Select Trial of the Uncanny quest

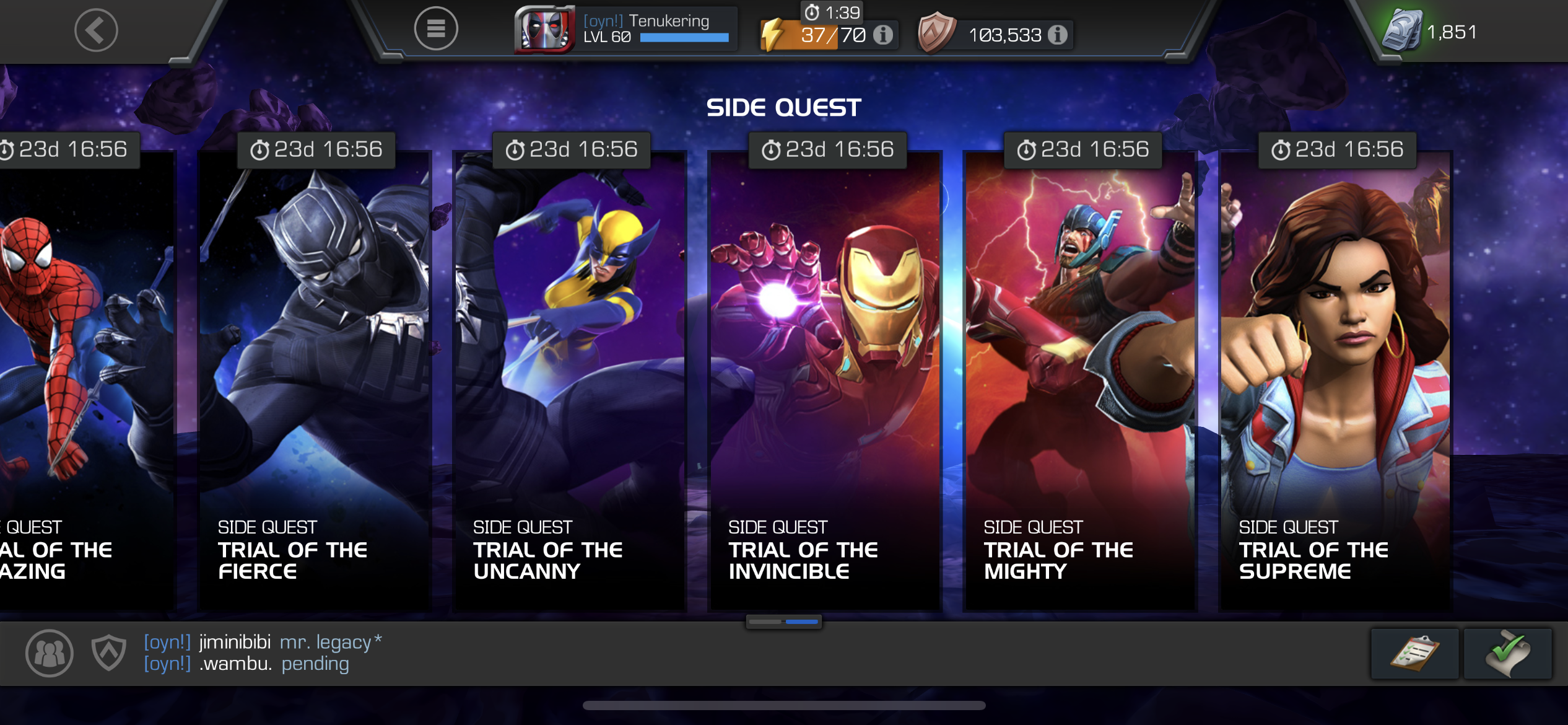(x=570, y=381)
